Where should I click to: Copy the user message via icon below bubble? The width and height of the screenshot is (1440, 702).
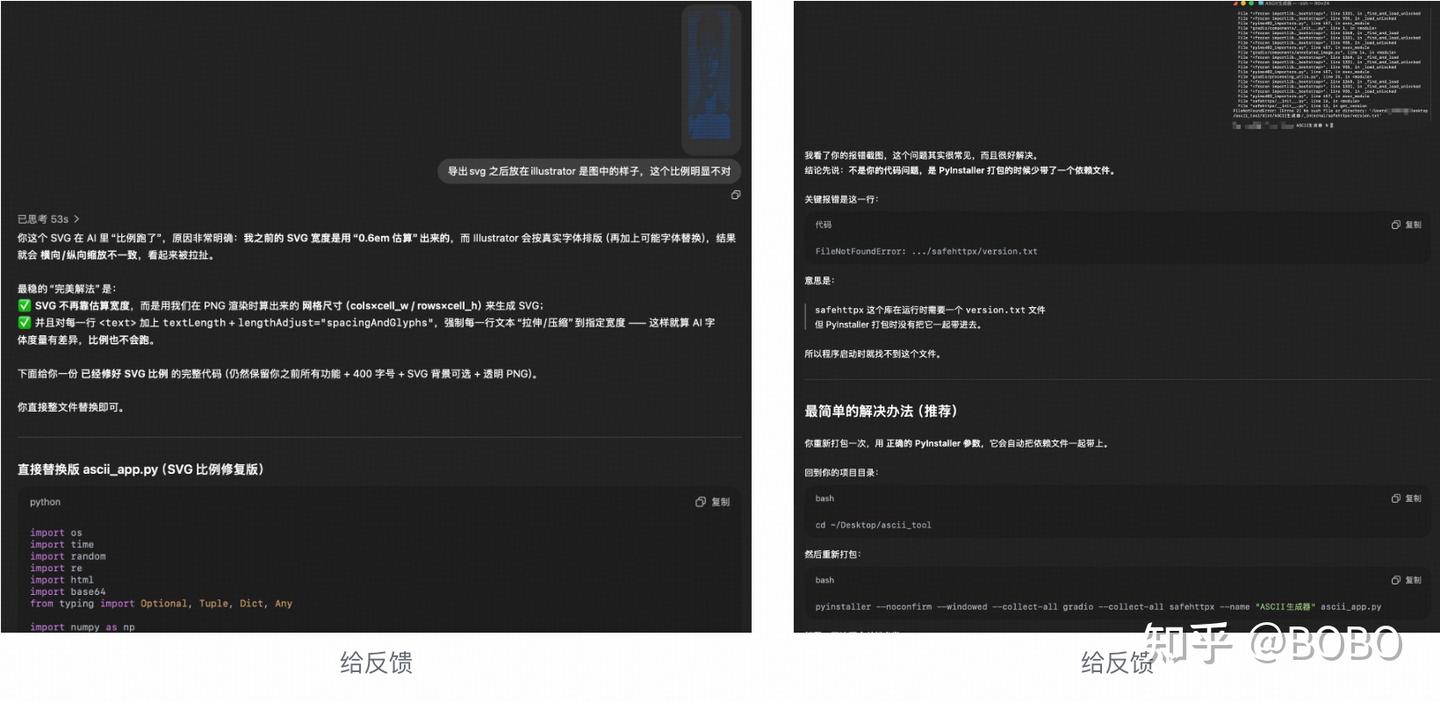click(735, 195)
